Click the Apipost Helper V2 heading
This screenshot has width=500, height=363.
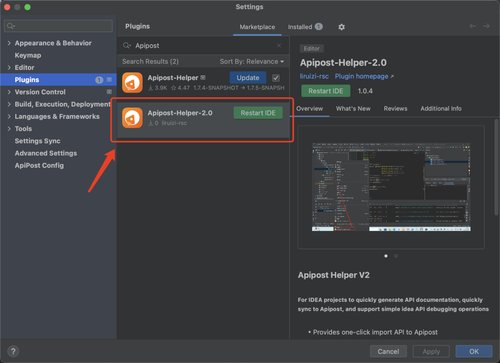(334, 275)
